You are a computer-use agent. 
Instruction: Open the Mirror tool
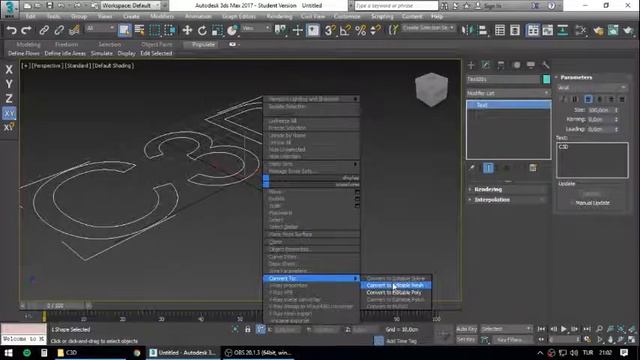pyautogui.click(x=467, y=30)
